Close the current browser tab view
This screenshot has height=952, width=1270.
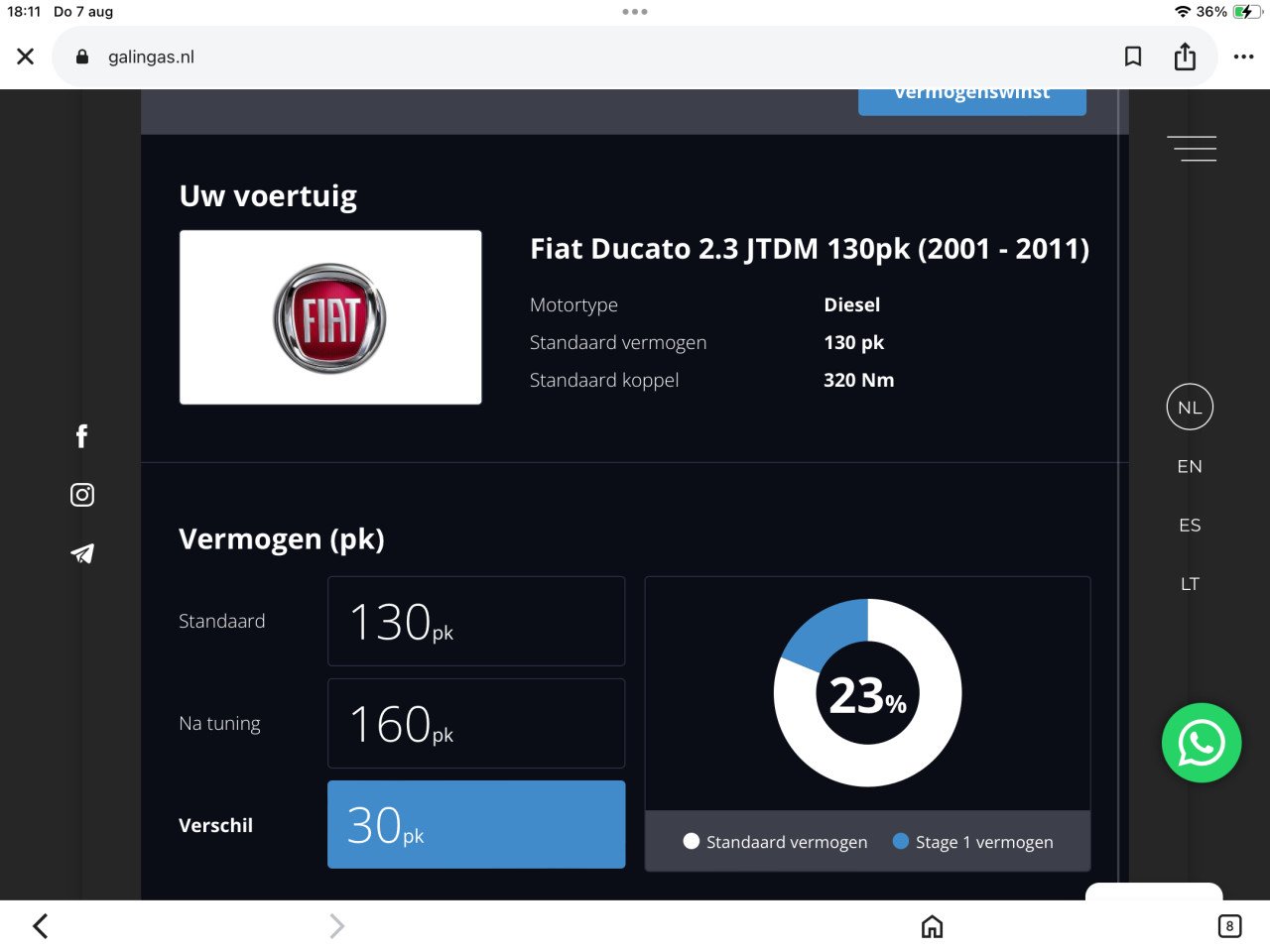pos(26,57)
